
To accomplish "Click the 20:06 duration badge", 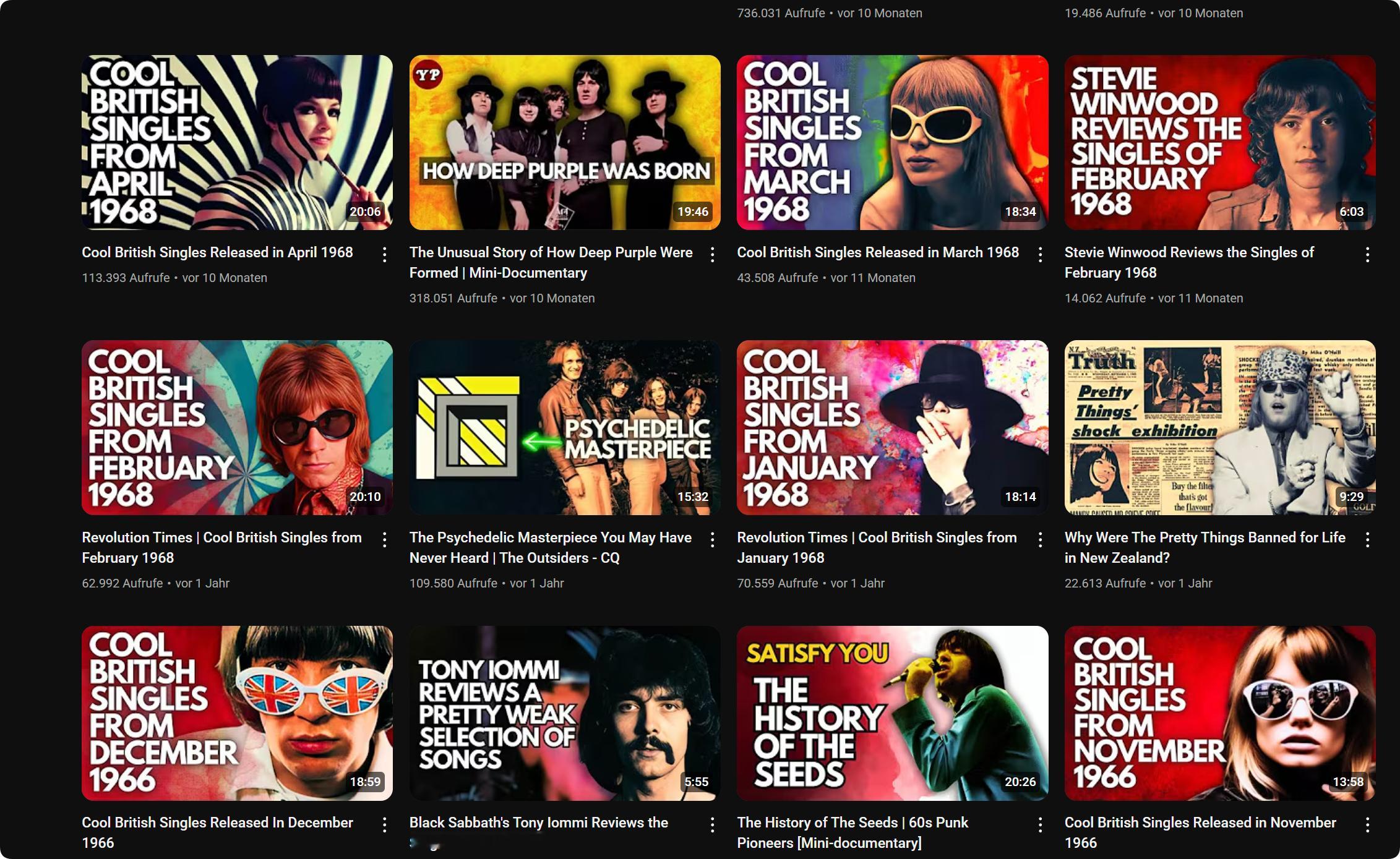I will click(x=365, y=212).
